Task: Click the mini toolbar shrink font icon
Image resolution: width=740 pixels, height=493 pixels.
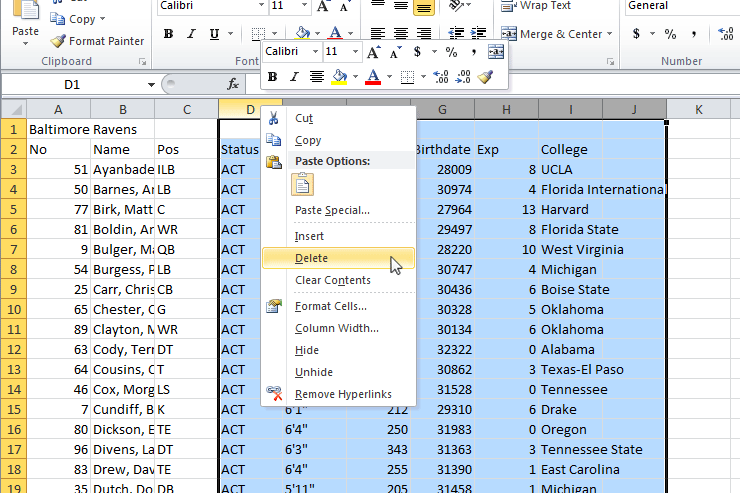Action: pyautogui.click(x=395, y=52)
